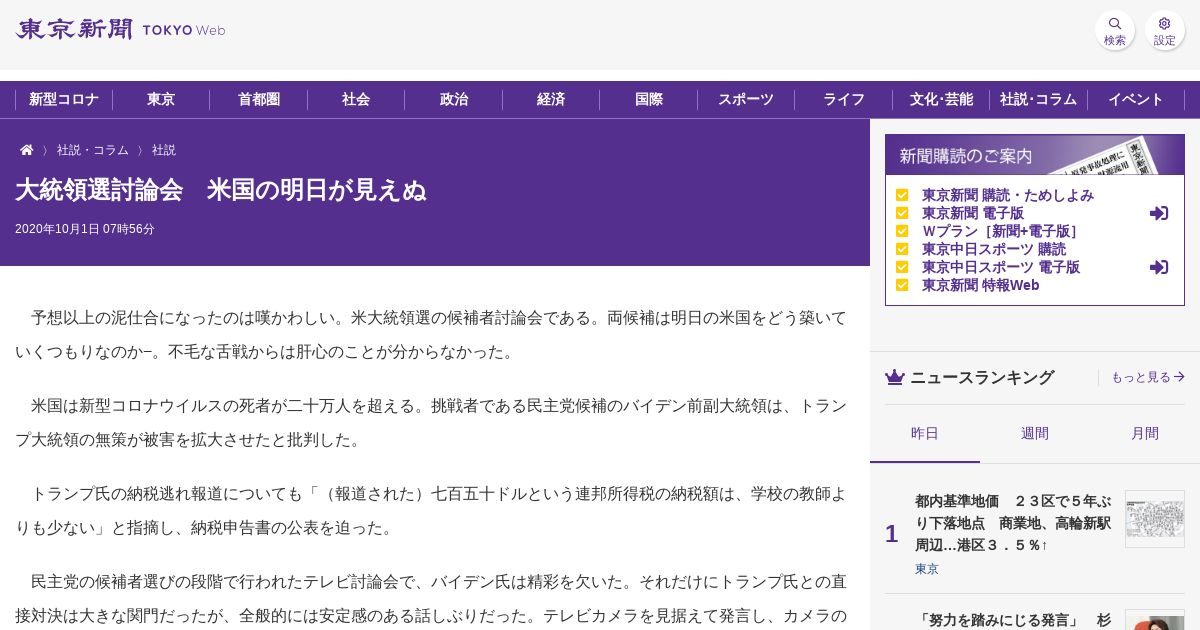Select the 昨日 ranking tab

click(x=925, y=433)
